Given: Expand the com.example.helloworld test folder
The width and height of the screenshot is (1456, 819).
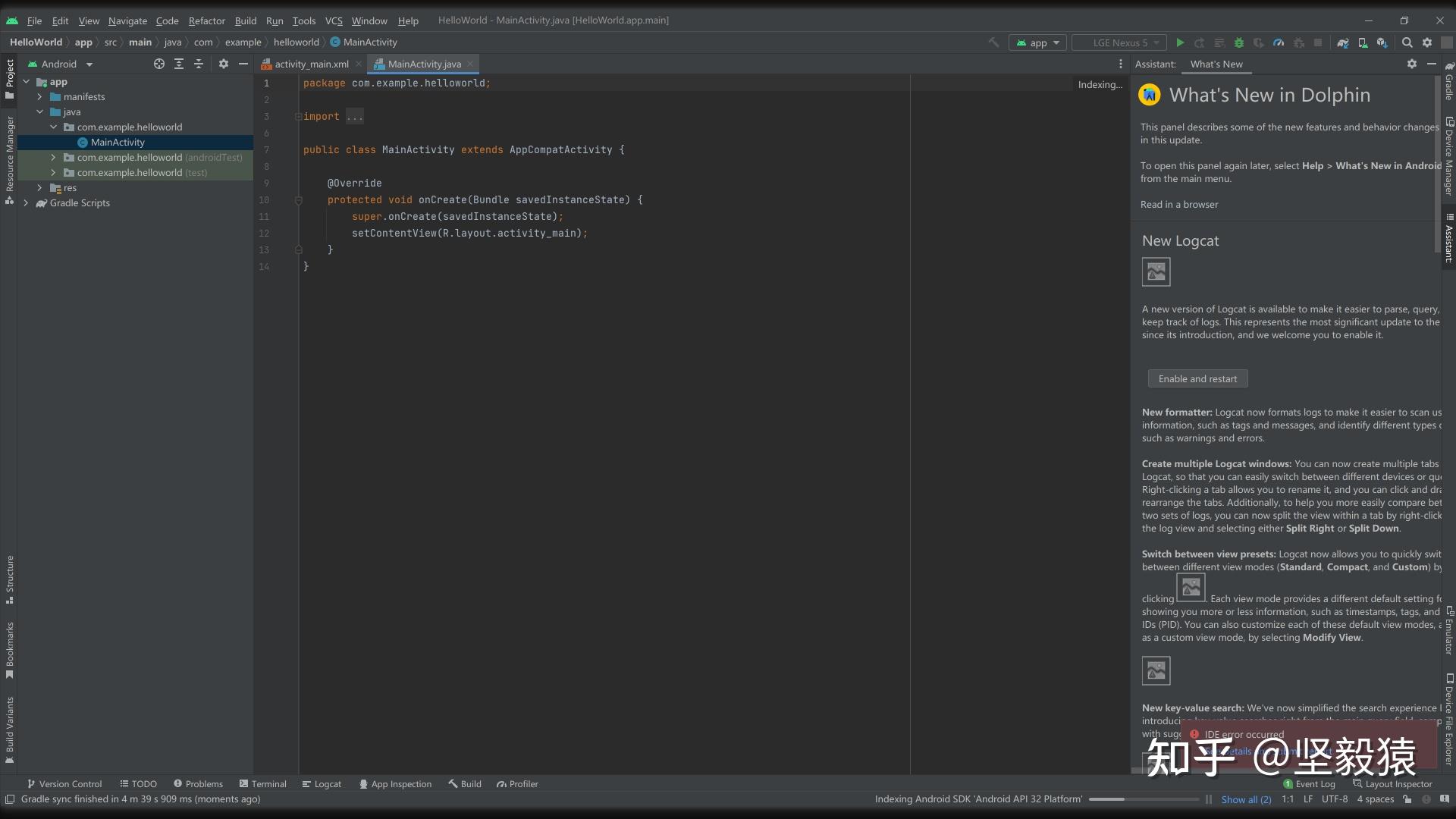Looking at the screenshot, I should pos(53,172).
